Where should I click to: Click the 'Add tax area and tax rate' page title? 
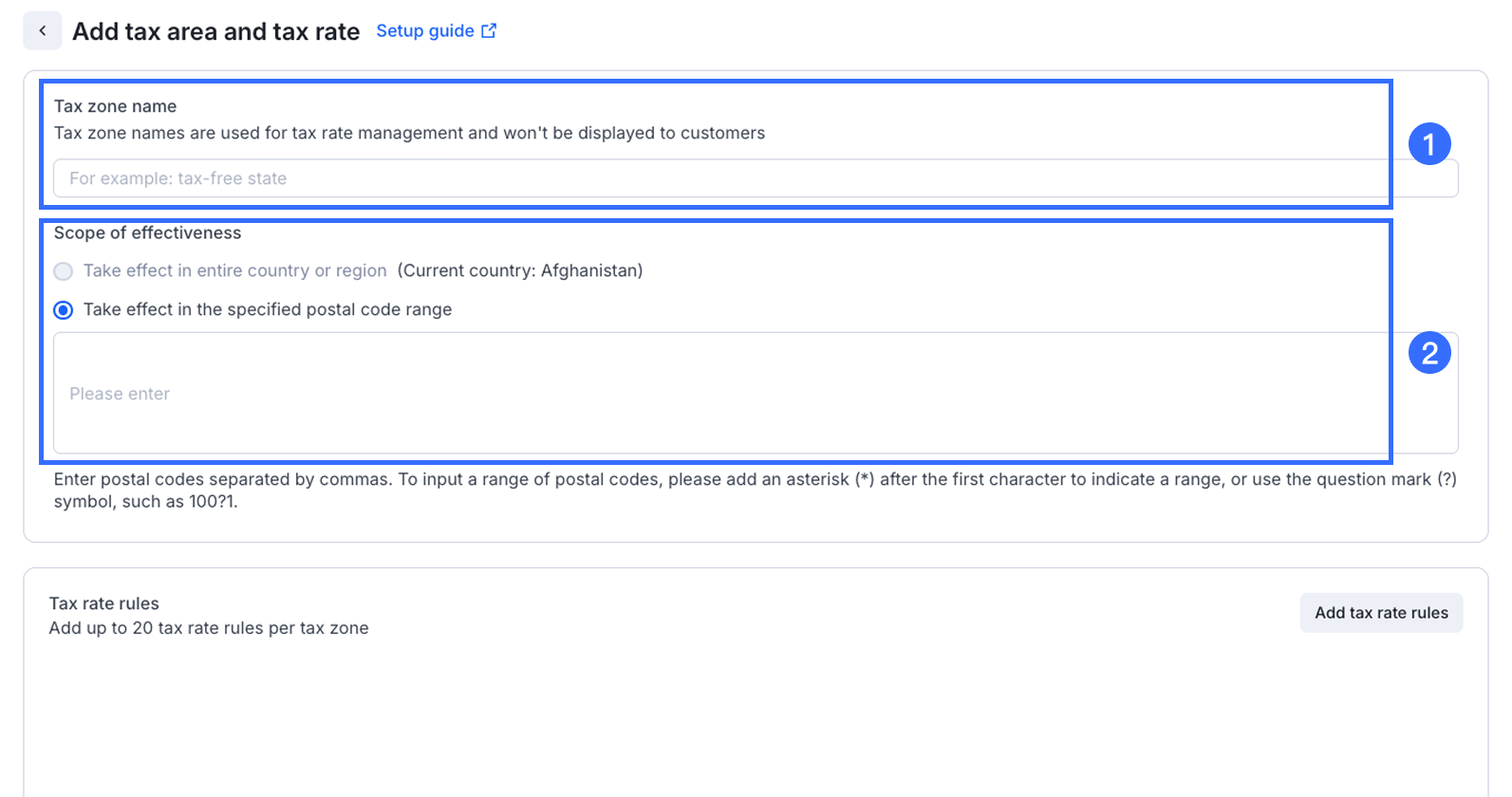(x=215, y=31)
